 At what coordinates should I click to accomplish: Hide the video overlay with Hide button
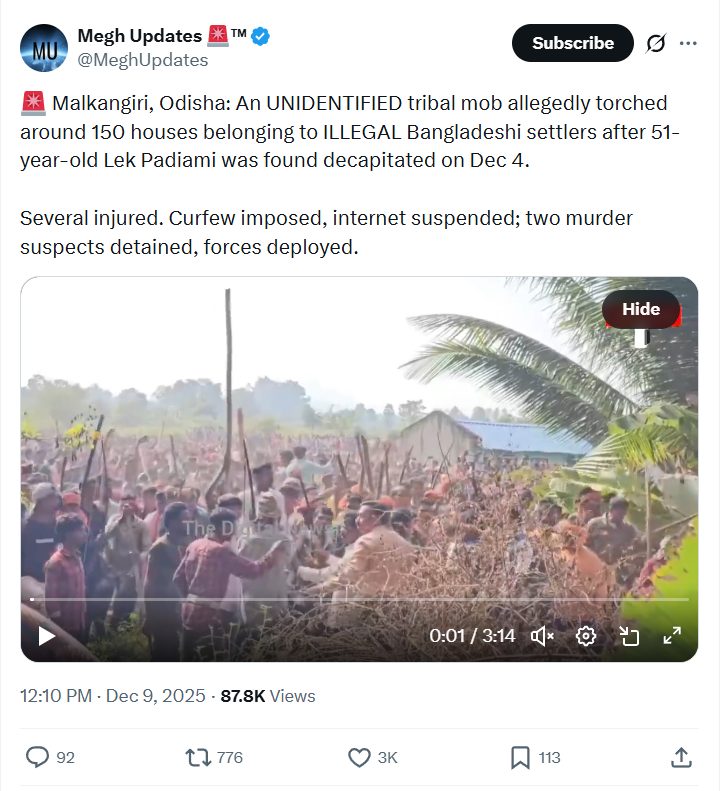pyautogui.click(x=640, y=309)
